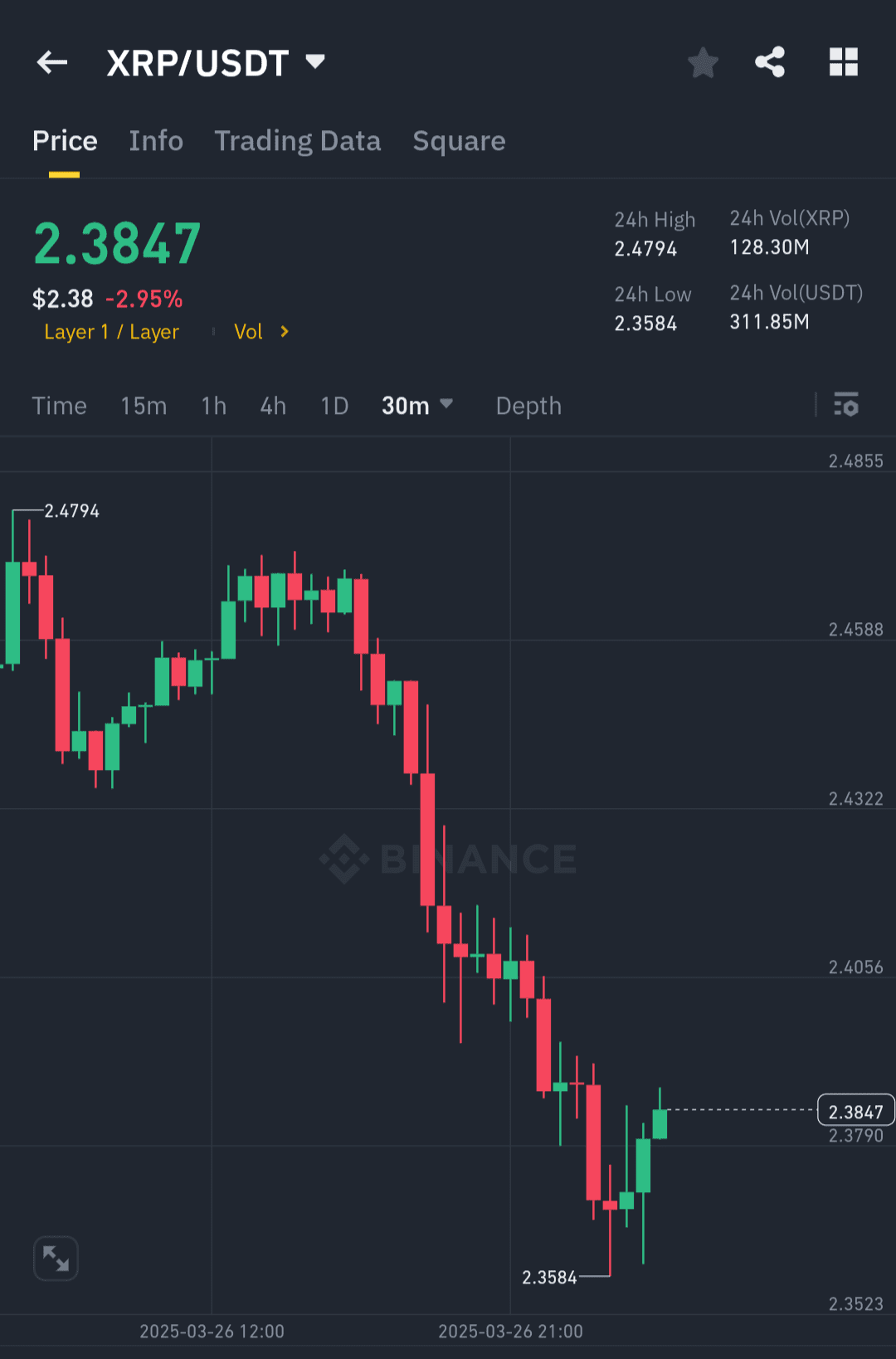The image size is (896, 1359).
Task: Enable the Time view on the chart
Action: pos(59,406)
